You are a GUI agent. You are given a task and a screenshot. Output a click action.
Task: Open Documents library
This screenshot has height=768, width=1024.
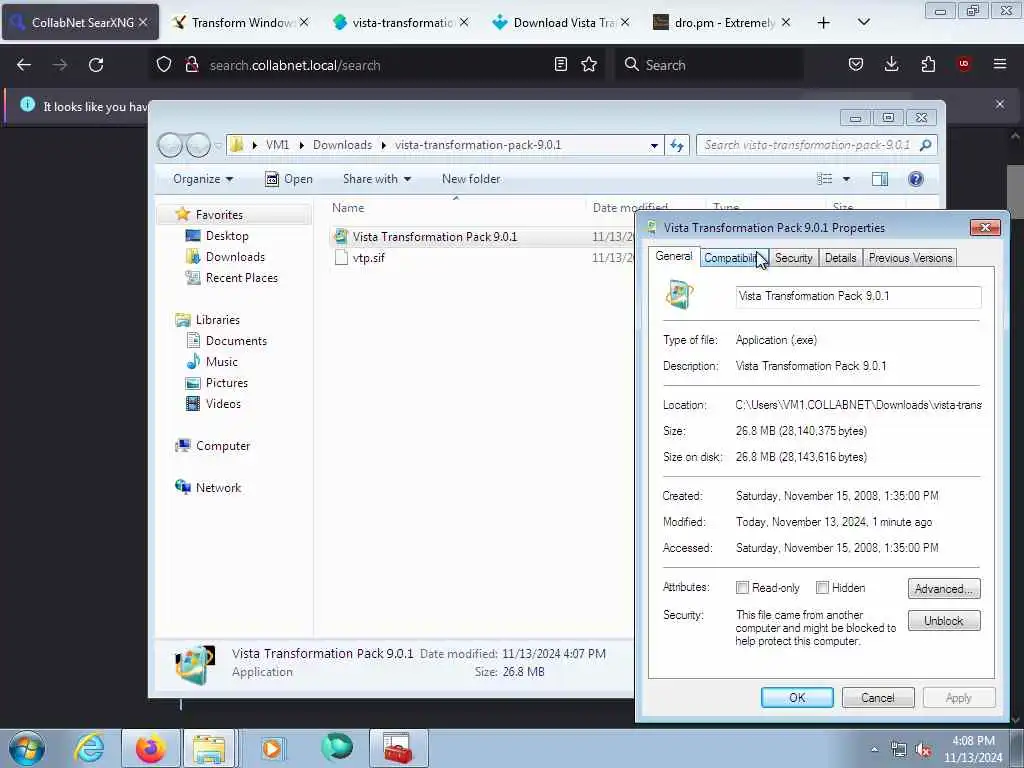(236, 341)
